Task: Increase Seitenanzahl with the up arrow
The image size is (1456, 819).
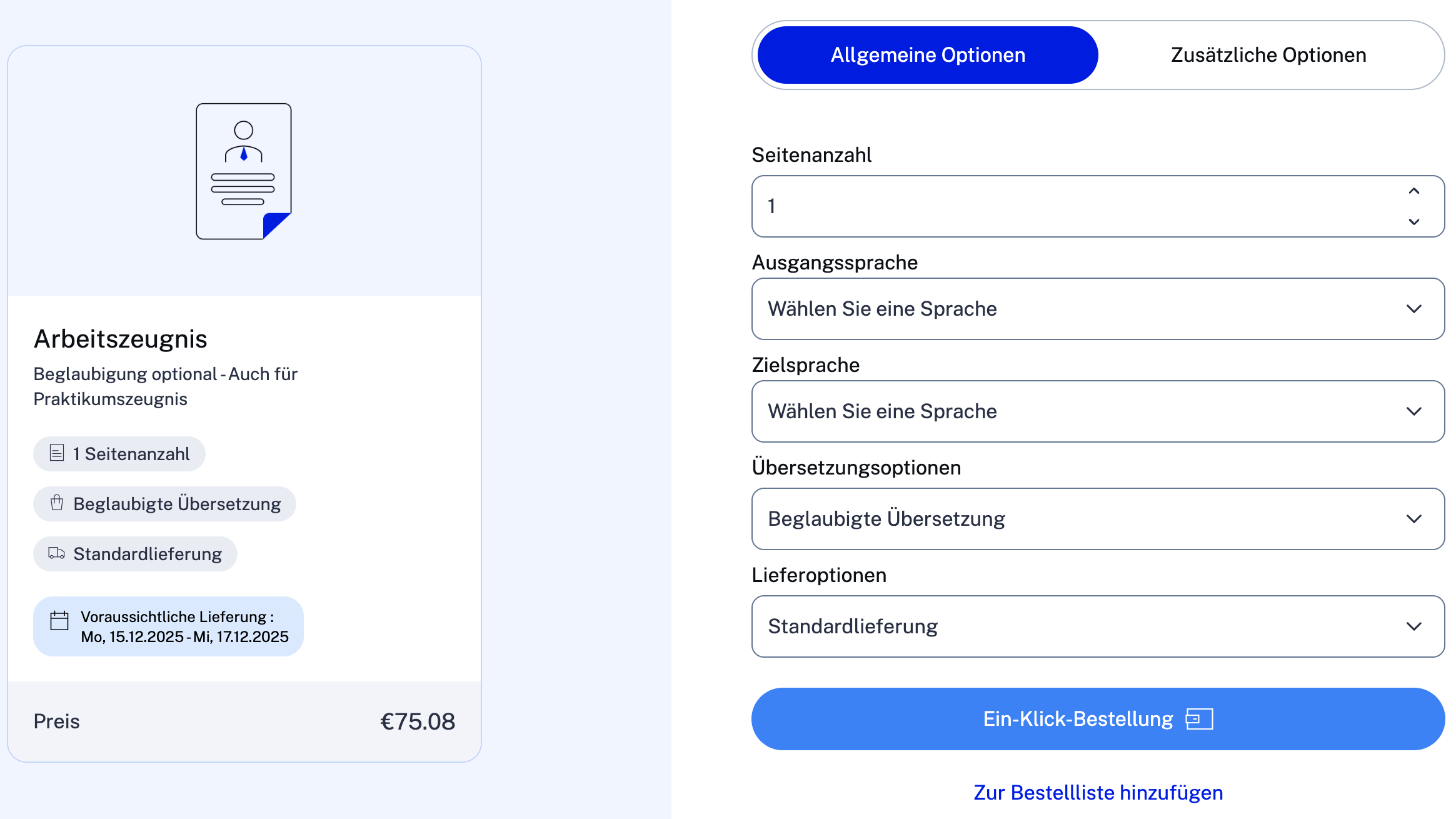Action: coord(1415,191)
